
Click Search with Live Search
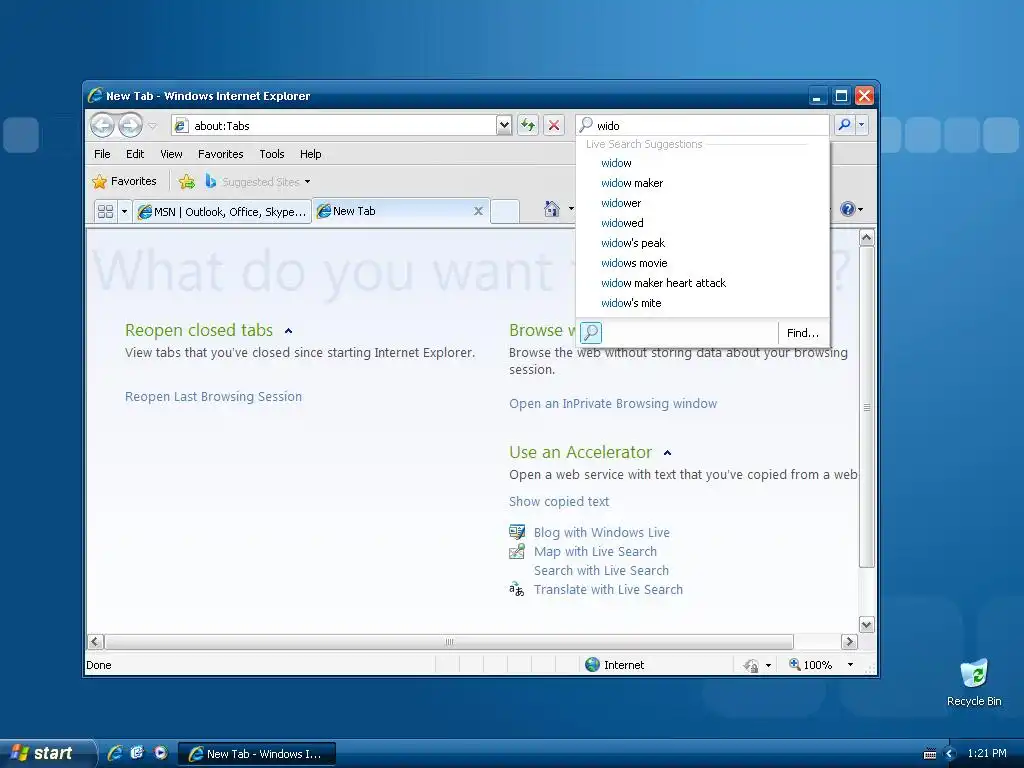pos(601,570)
